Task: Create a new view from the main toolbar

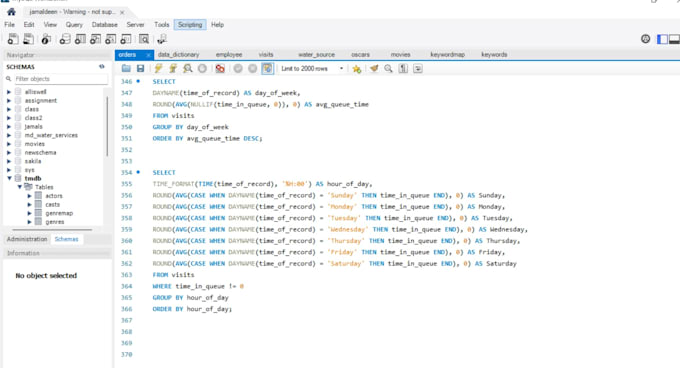Action: click(95, 39)
